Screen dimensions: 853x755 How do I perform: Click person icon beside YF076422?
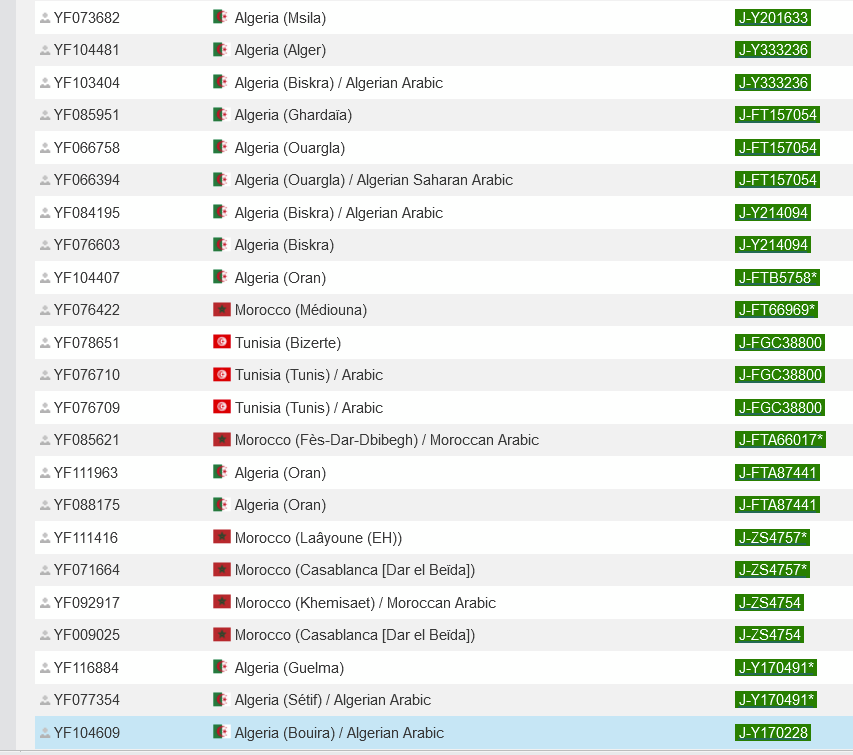pyautogui.click(x=45, y=311)
